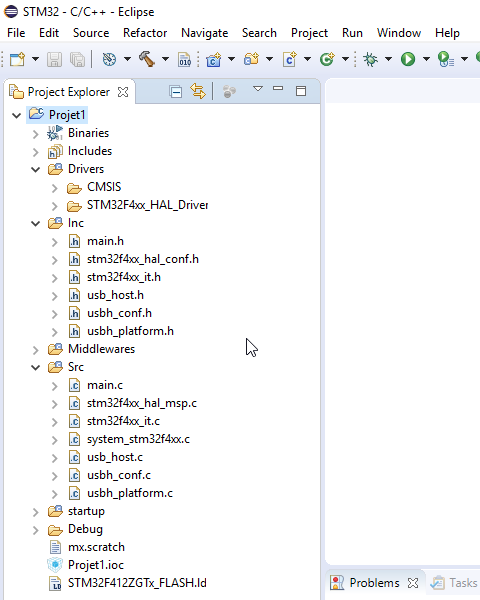This screenshot has height=600, width=480.
Task: Click the green Run button icon
Action: click(x=408, y=59)
